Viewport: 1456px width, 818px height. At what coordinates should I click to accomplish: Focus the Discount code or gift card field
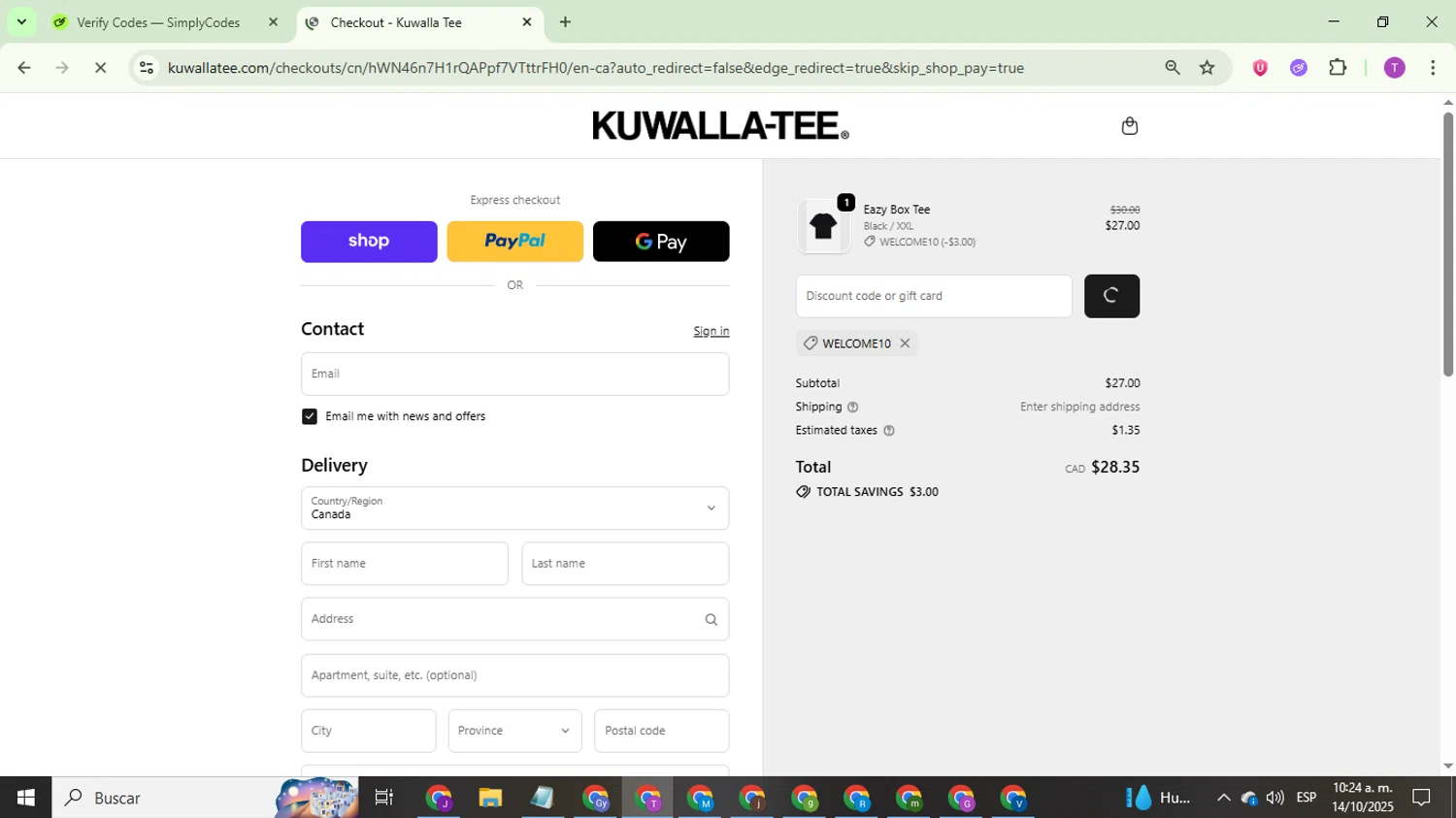click(x=934, y=296)
